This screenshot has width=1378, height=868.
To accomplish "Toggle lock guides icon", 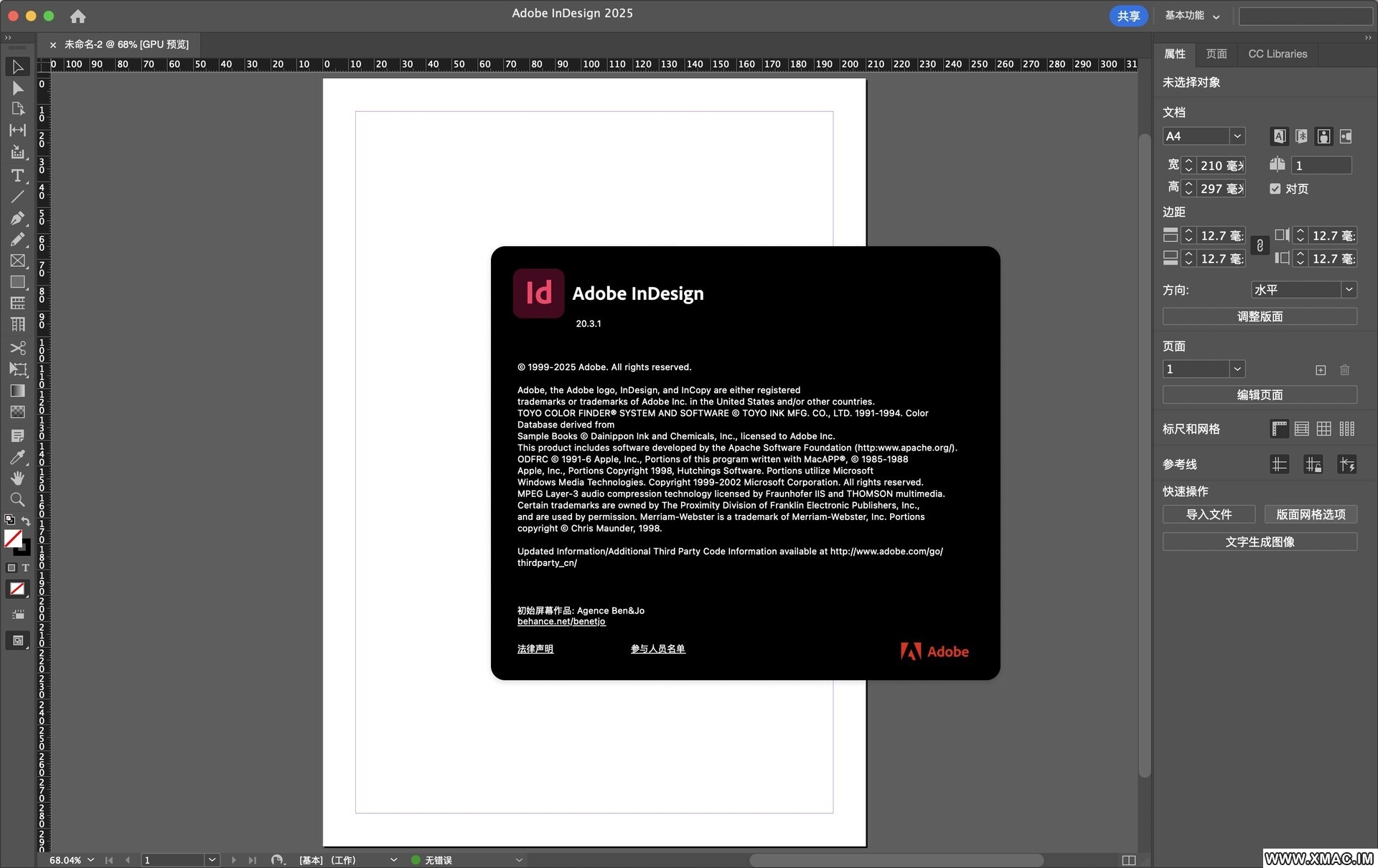I will coord(1313,465).
